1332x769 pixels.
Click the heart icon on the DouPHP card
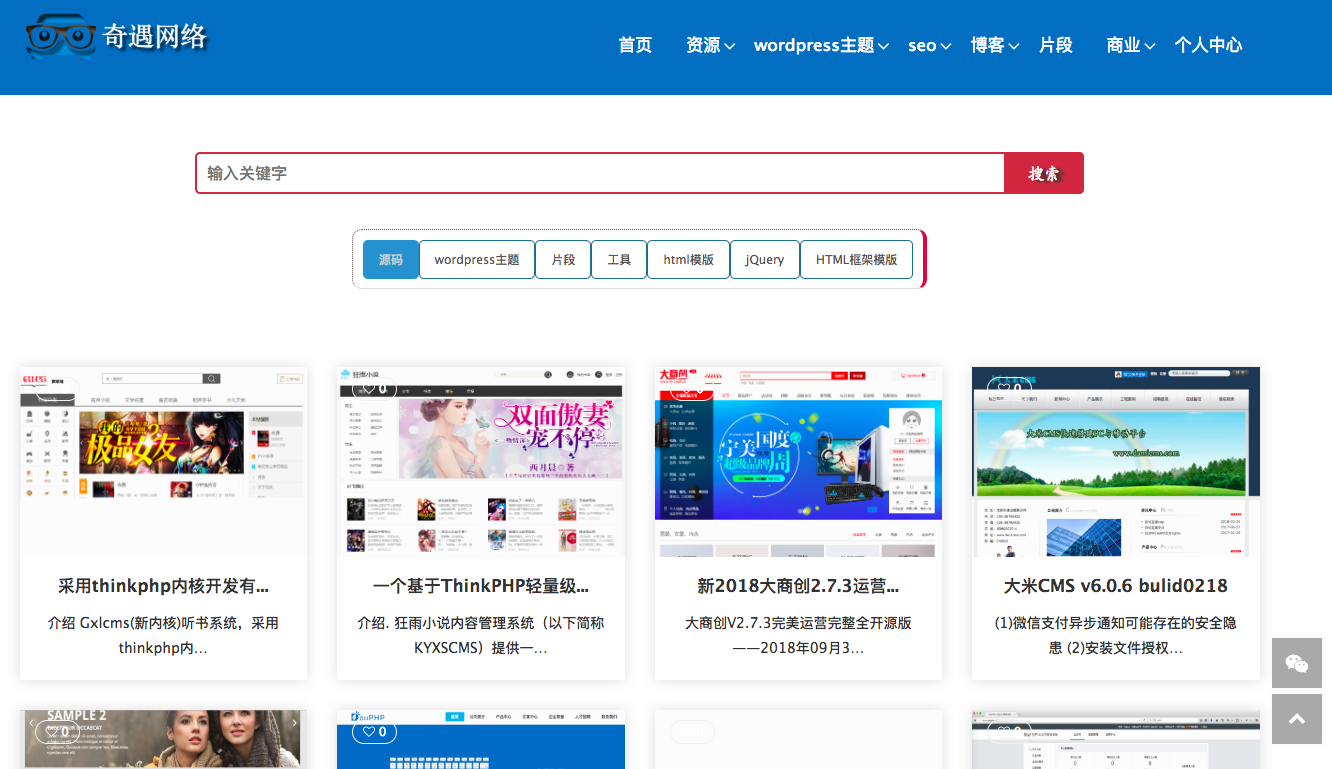[x=369, y=731]
